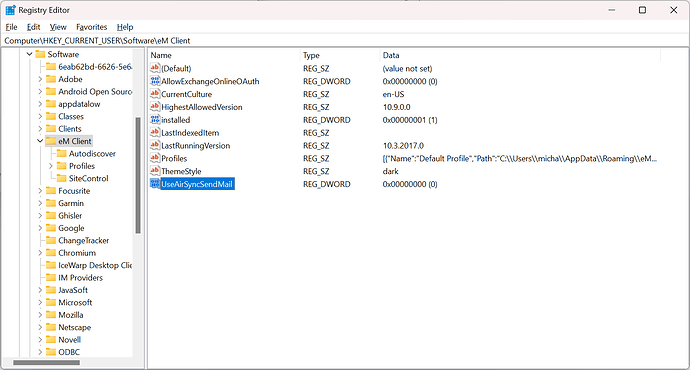Screen dimensions: 690x370
Task: Click the (Default) string value icon
Action: point(155,68)
